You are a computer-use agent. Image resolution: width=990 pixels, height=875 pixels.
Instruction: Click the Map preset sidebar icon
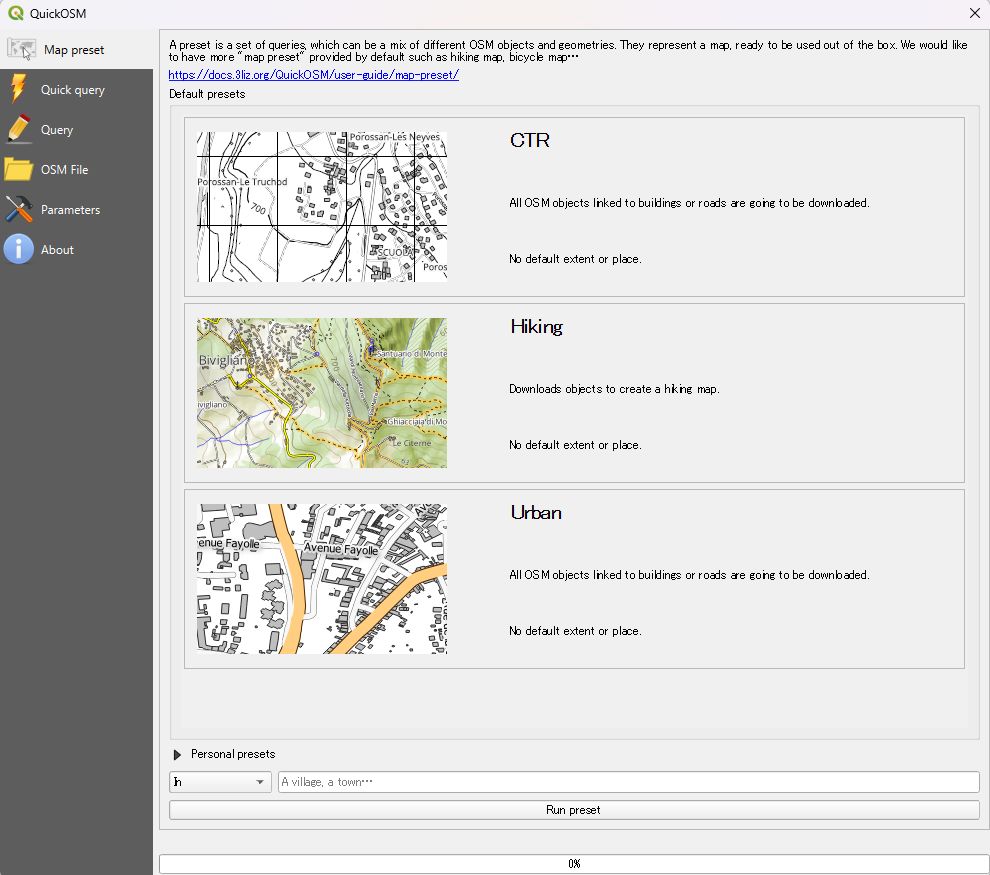click(x=21, y=49)
